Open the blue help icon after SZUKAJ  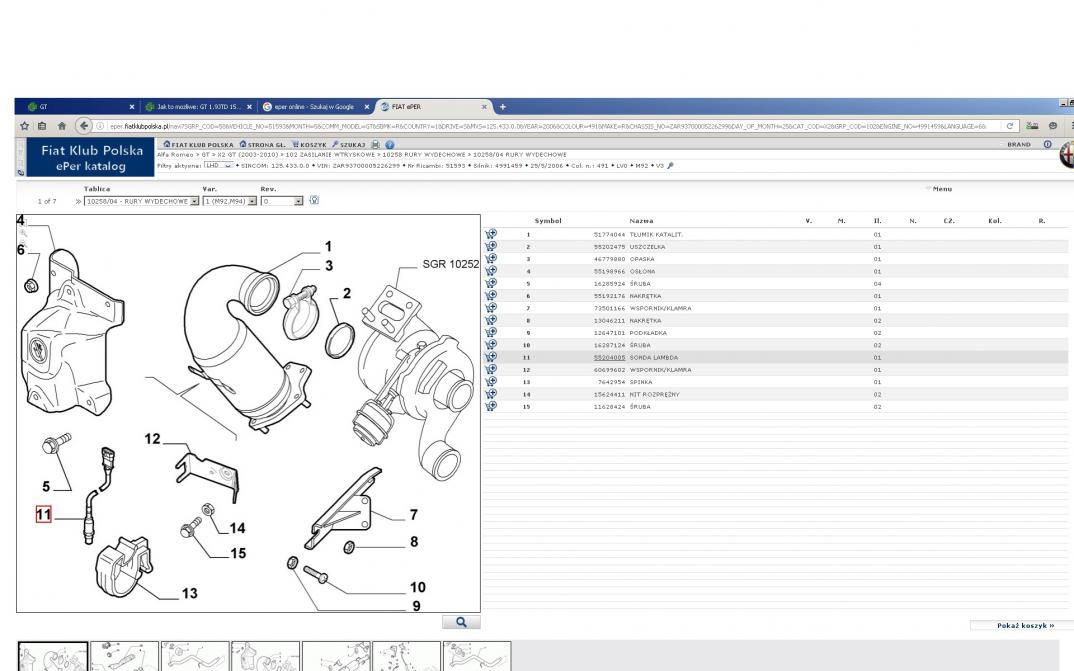tap(390, 144)
